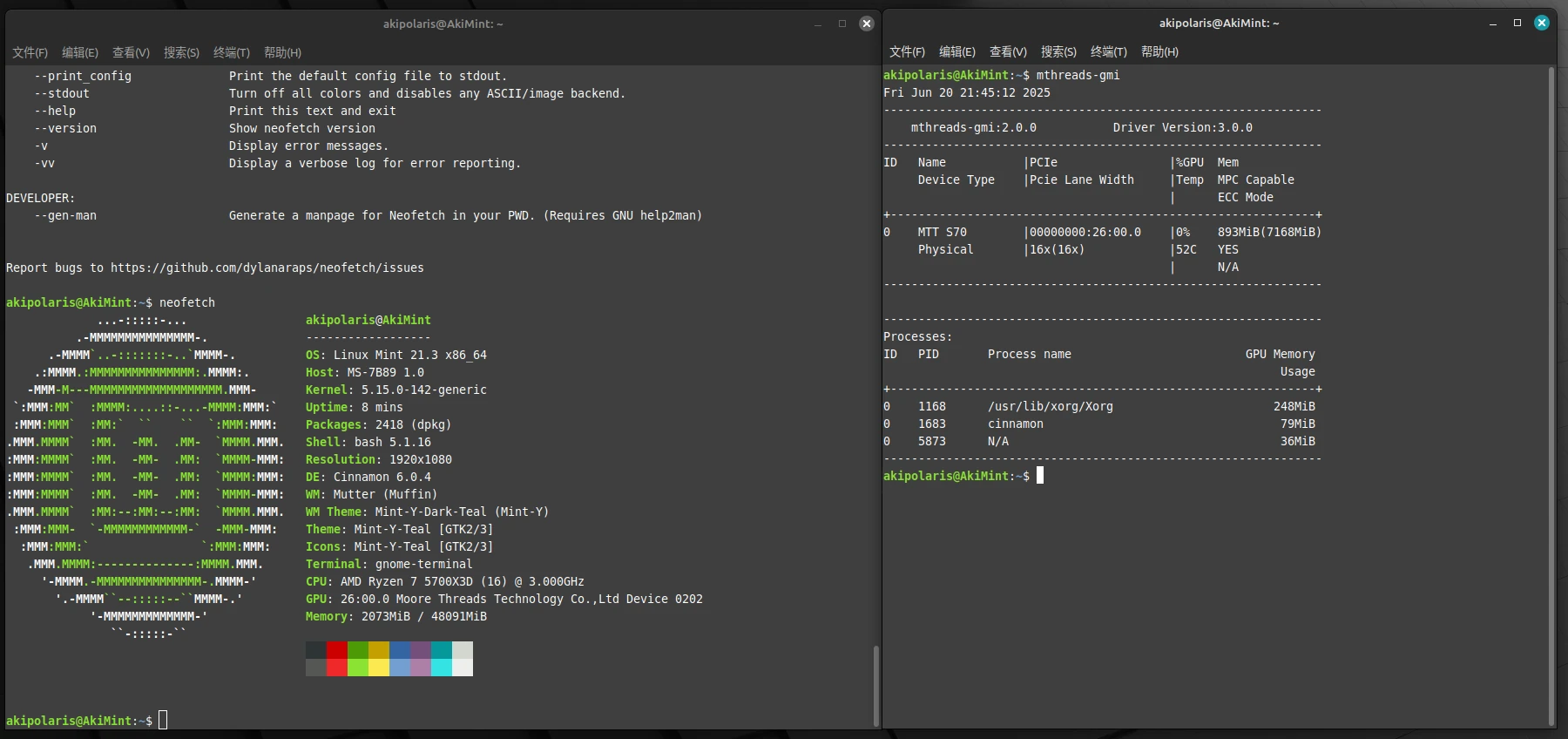Minimize the right terminal window
This screenshot has height=739, width=1568.
(1493, 23)
